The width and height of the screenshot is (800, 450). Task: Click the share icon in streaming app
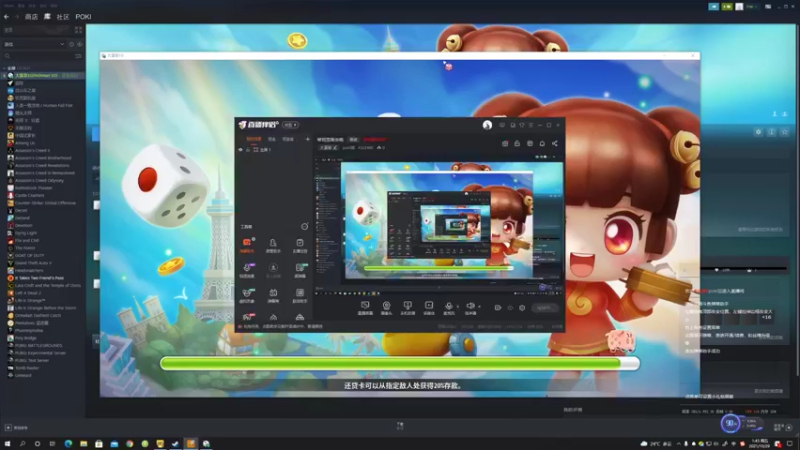pyautogui.click(x=555, y=144)
